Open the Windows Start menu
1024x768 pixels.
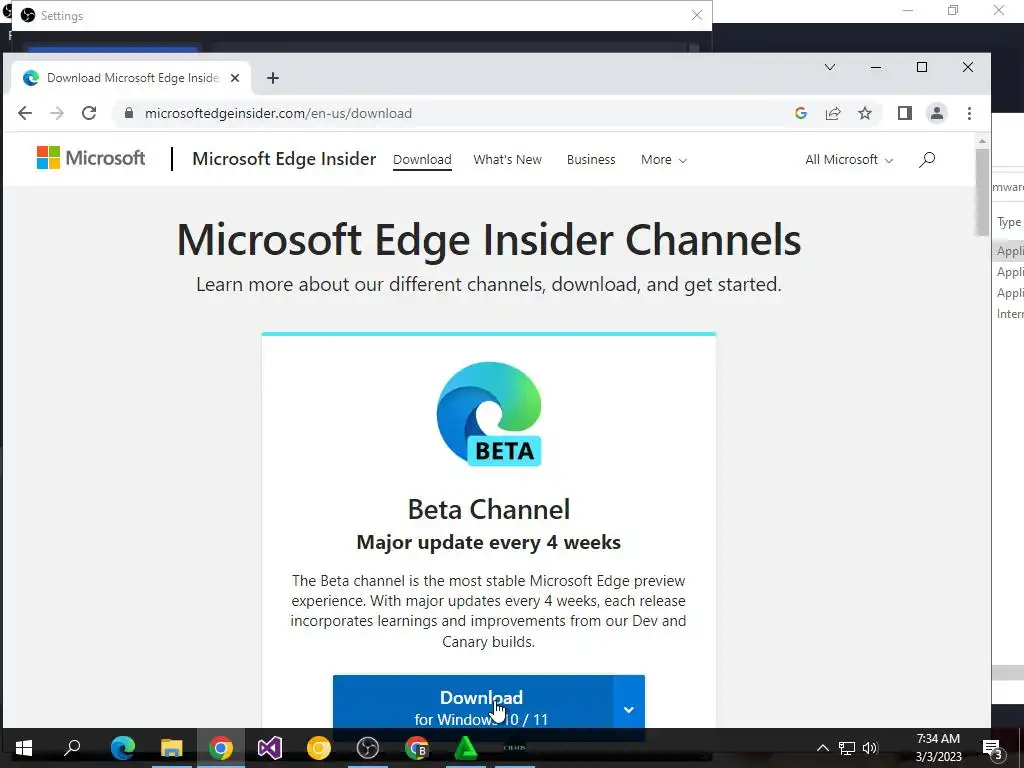coord(24,748)
